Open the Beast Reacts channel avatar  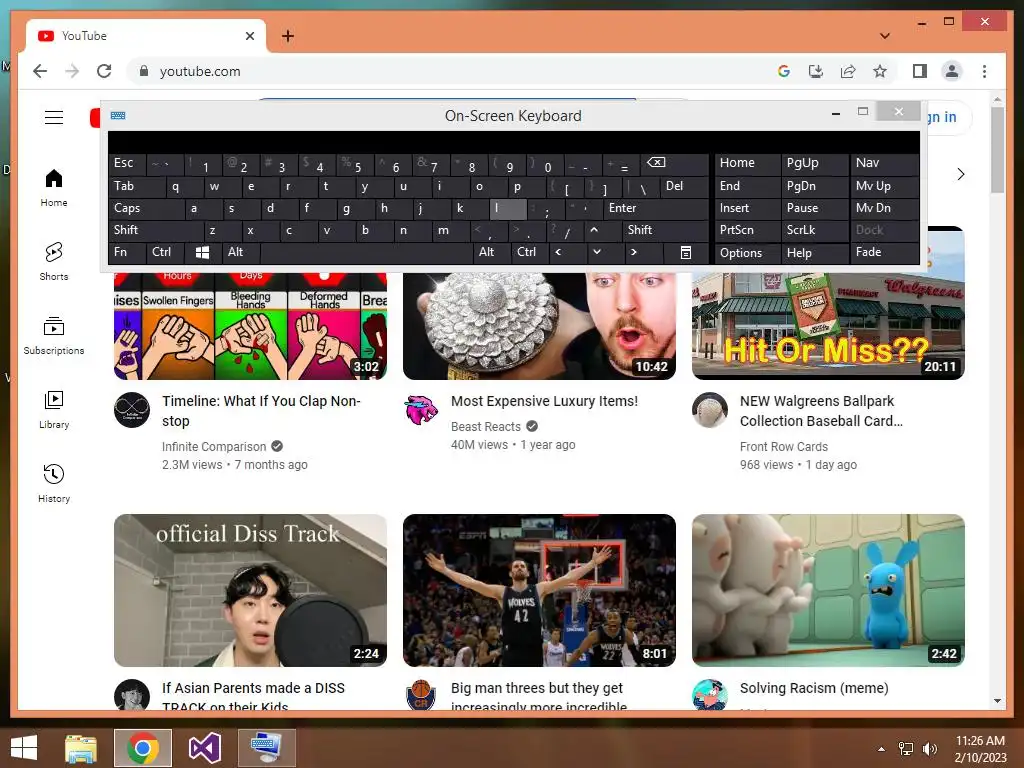click(x=421, y=410)
